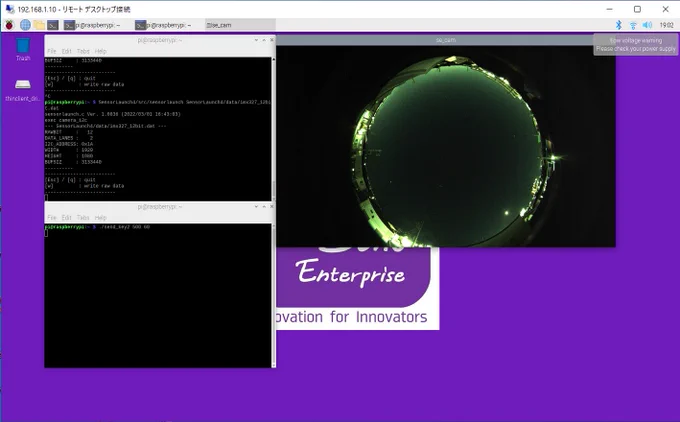This screenshot has width=680, height=422.
Task: Click the send_key2 terminal vertical scrollbar
Action: click(273, 295)
